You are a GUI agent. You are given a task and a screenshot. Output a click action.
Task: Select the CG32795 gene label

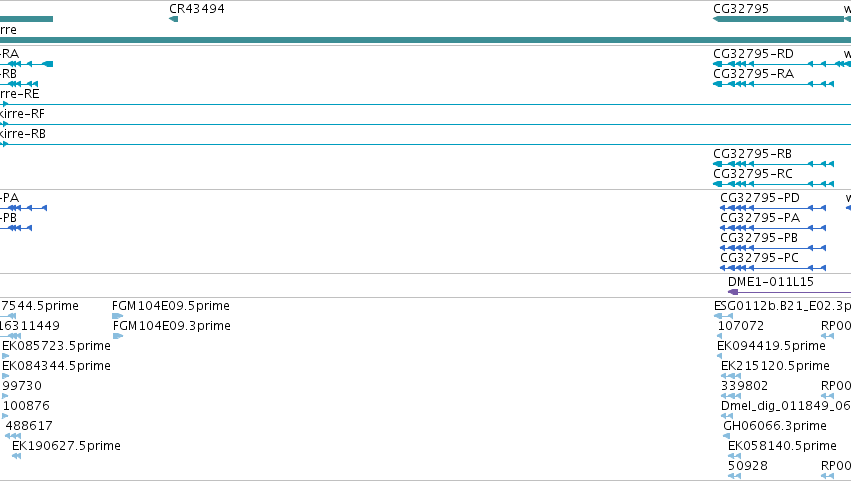coord(741,9)
